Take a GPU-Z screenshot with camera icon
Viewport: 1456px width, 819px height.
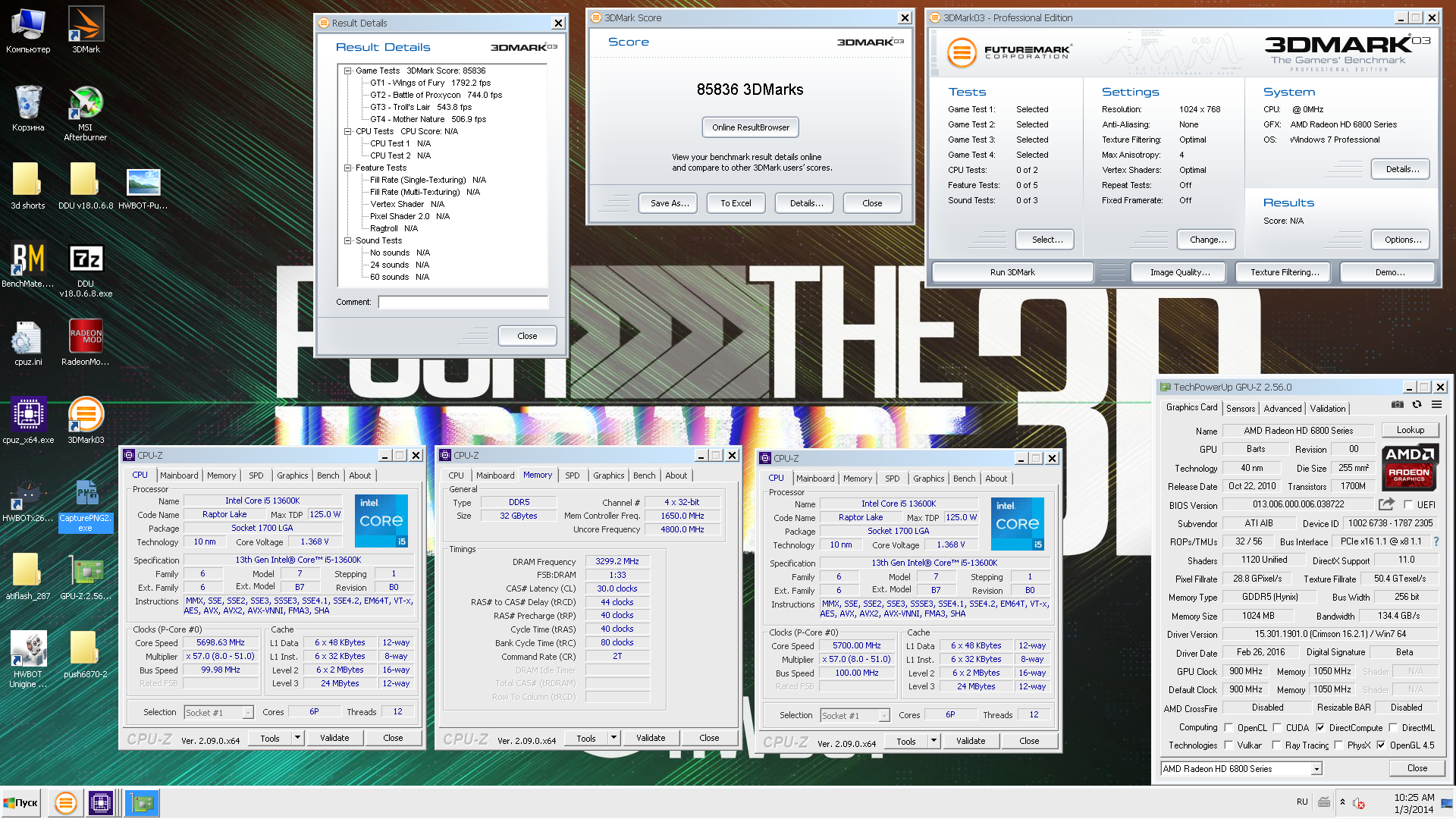(1397, 405)
